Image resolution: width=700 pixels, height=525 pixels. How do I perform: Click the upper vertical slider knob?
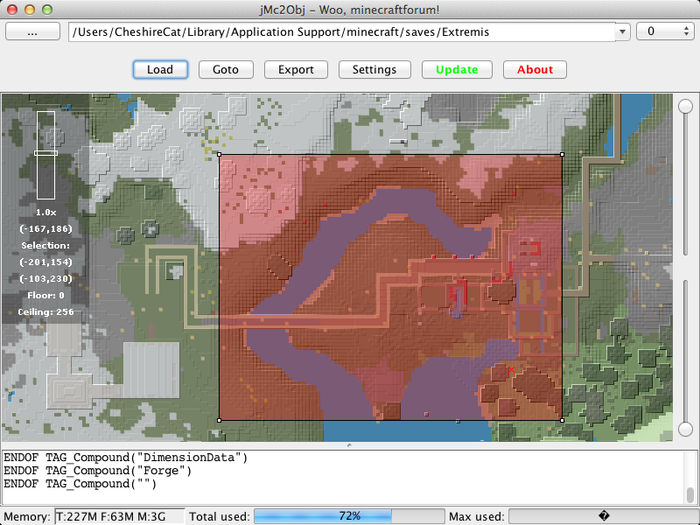(x=686, y=106)
